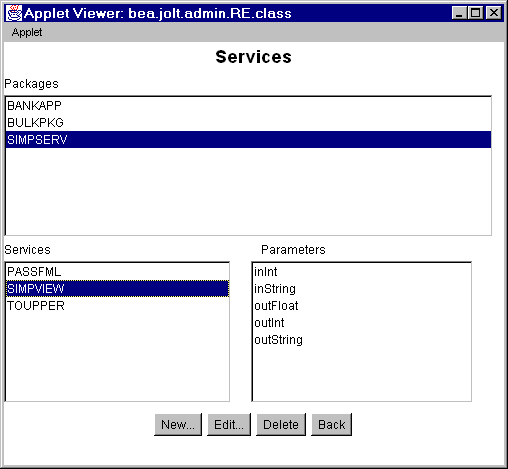Screen dimensions: 508x469
Task: Select the BULKPKG package
Action: [248, 123]
